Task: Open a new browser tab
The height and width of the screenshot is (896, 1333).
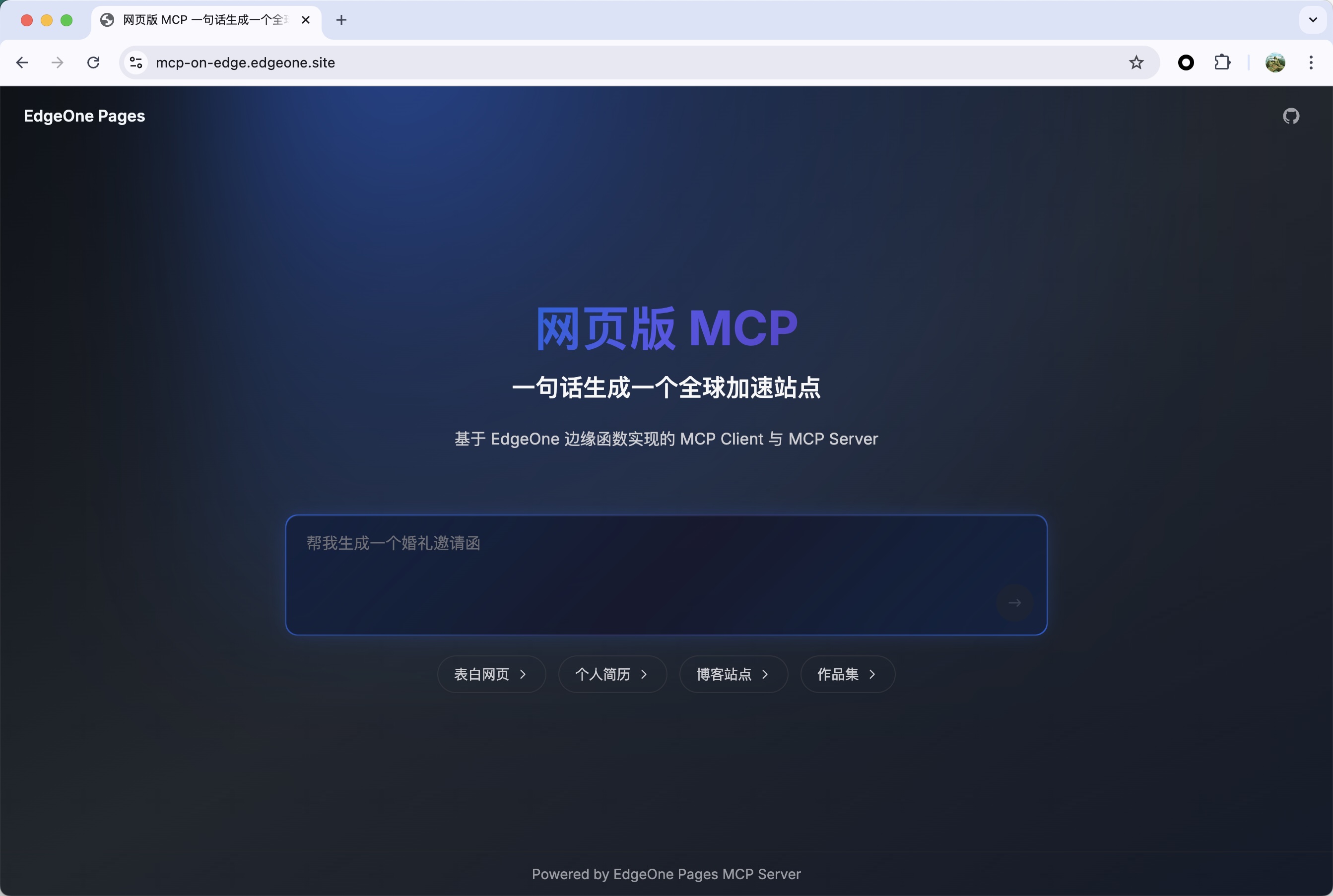Action: [x=341, y=20]
